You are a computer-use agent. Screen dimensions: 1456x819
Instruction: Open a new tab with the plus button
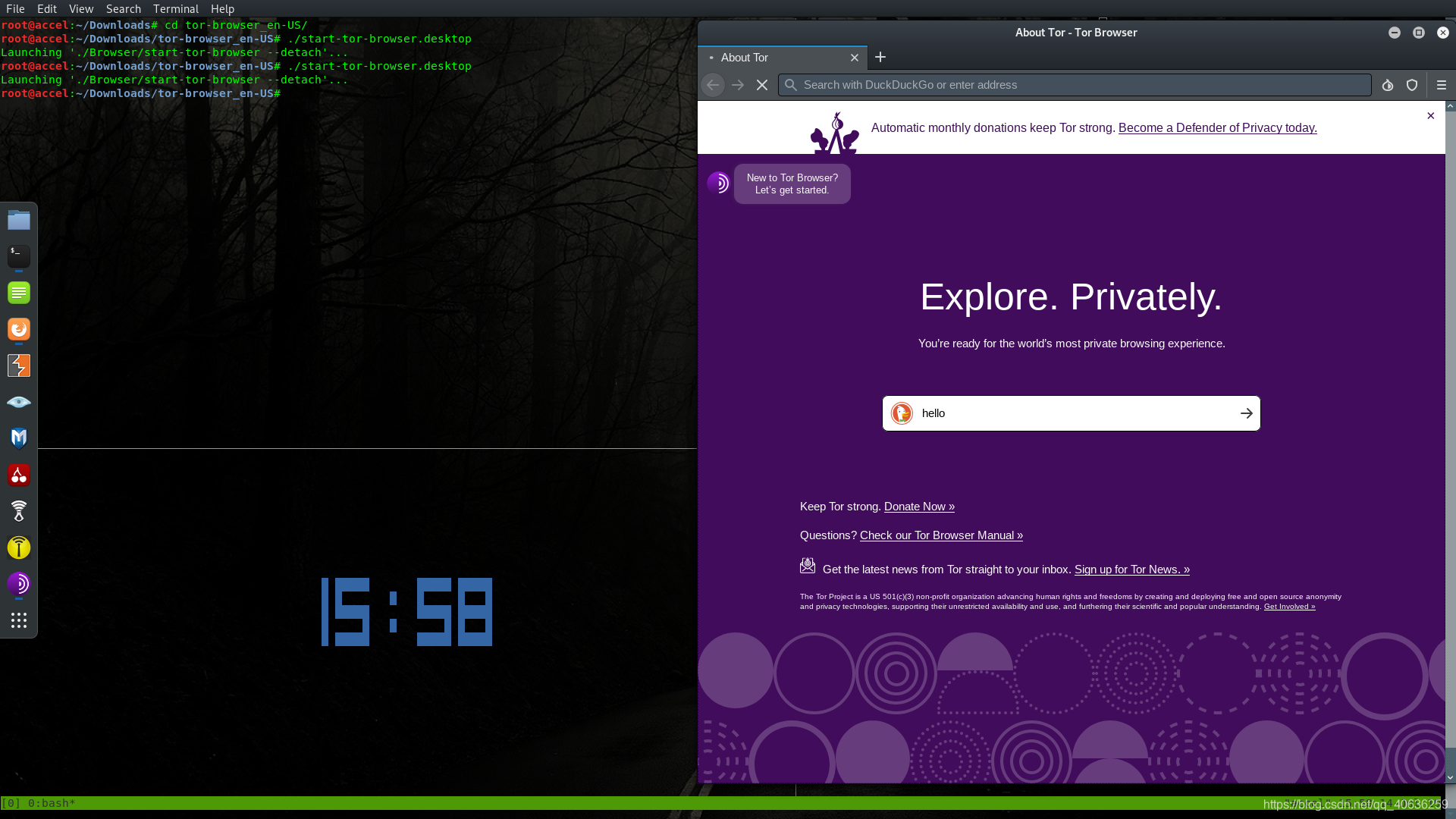880,58
